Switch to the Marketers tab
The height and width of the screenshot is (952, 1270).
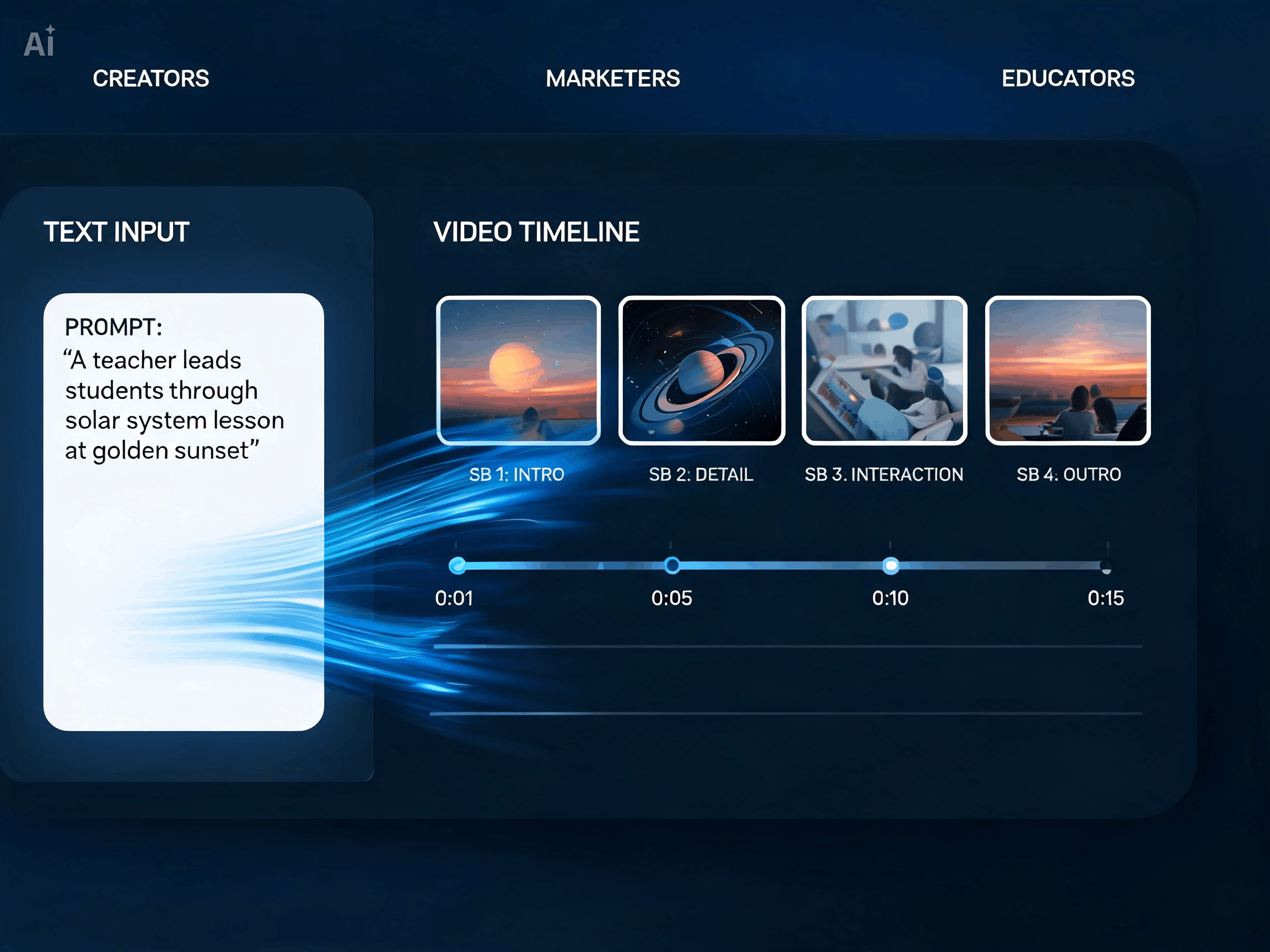click(x=612, y=79)
